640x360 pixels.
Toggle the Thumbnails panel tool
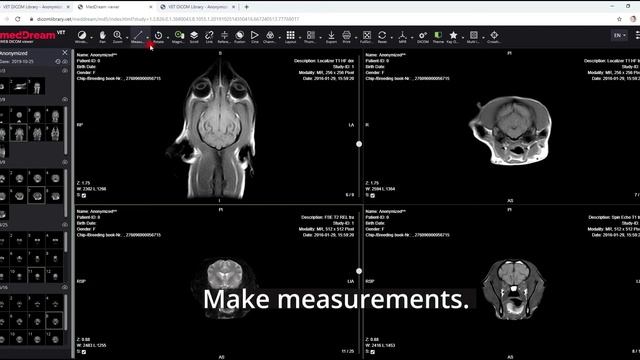(311, 36)
